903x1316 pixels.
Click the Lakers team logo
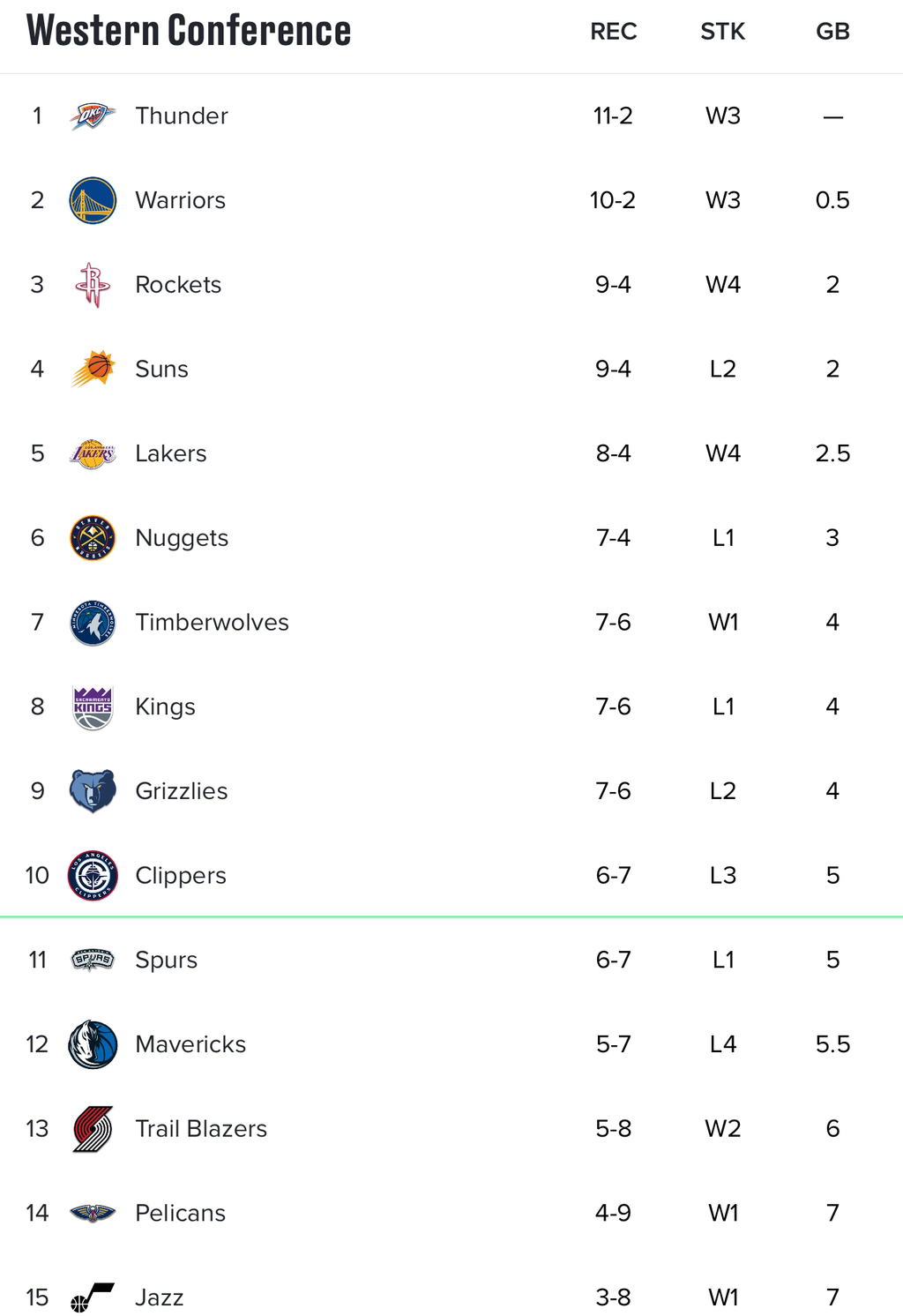pyautogui.click(x=93, y=453)
